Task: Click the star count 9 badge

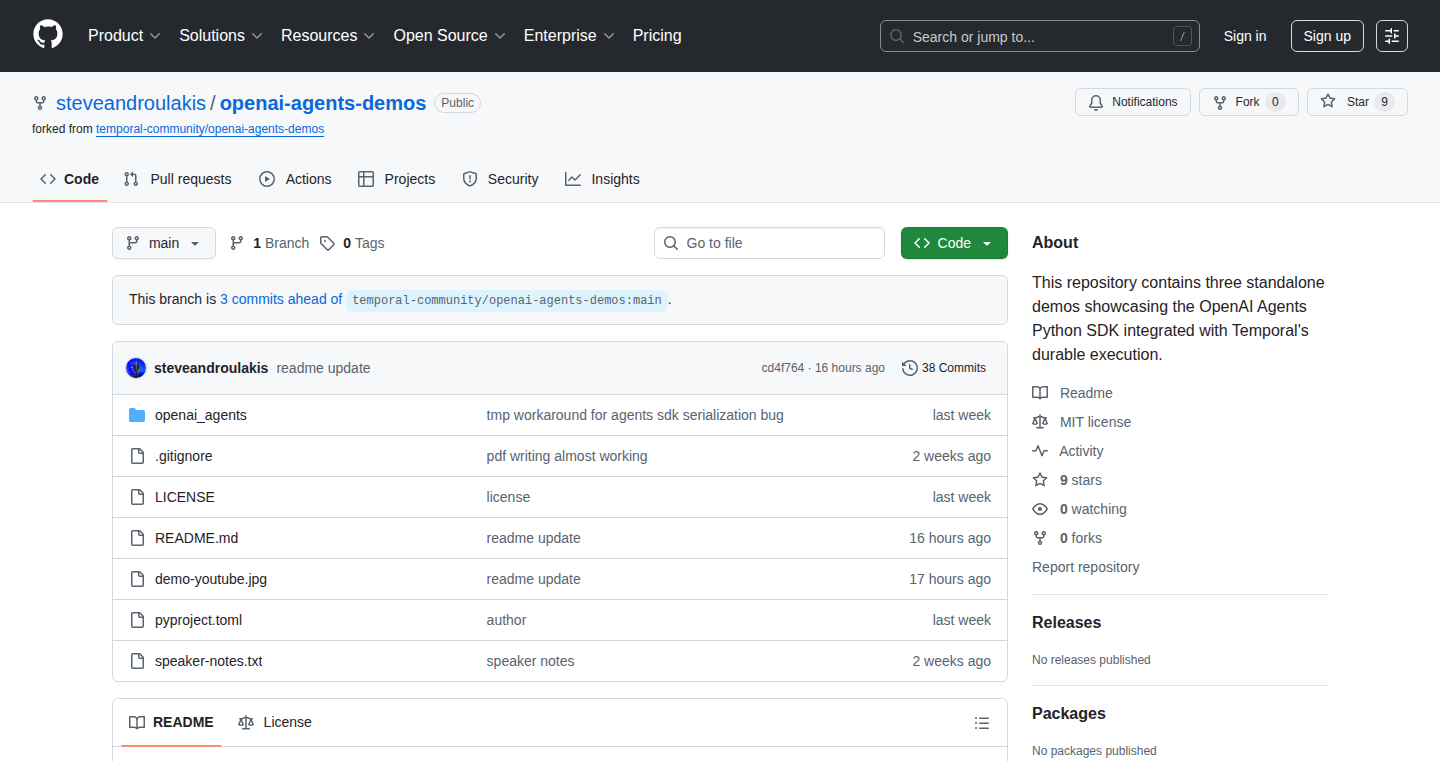Action: [x=1384, y=102]
